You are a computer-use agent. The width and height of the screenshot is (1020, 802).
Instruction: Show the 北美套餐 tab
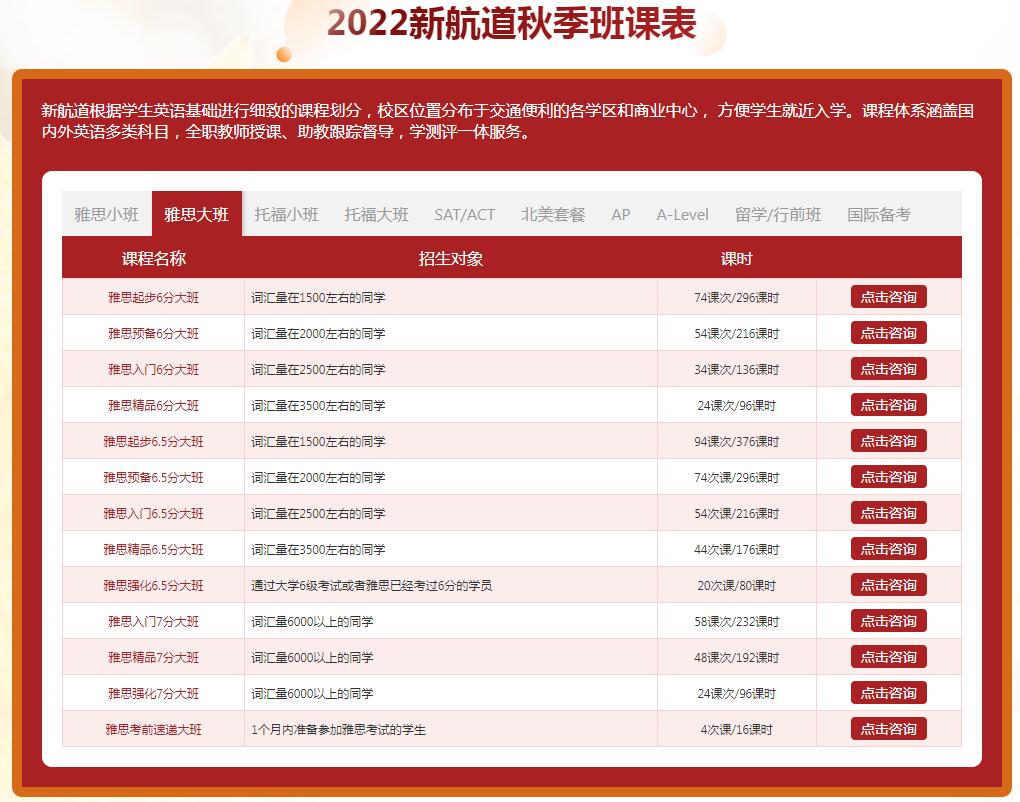[553, 214]
